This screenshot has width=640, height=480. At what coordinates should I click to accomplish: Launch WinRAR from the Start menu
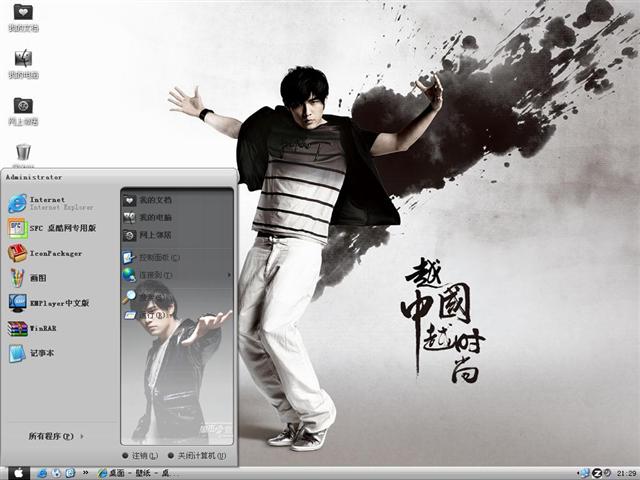click(42, 327)
